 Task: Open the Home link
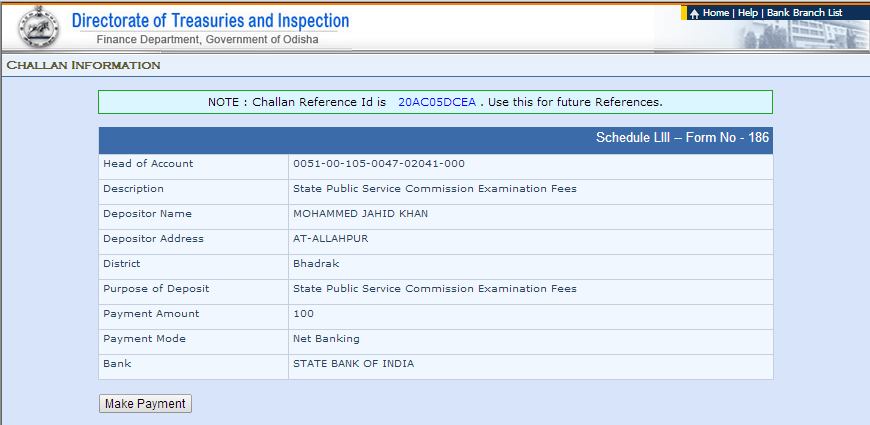(716, 13)
